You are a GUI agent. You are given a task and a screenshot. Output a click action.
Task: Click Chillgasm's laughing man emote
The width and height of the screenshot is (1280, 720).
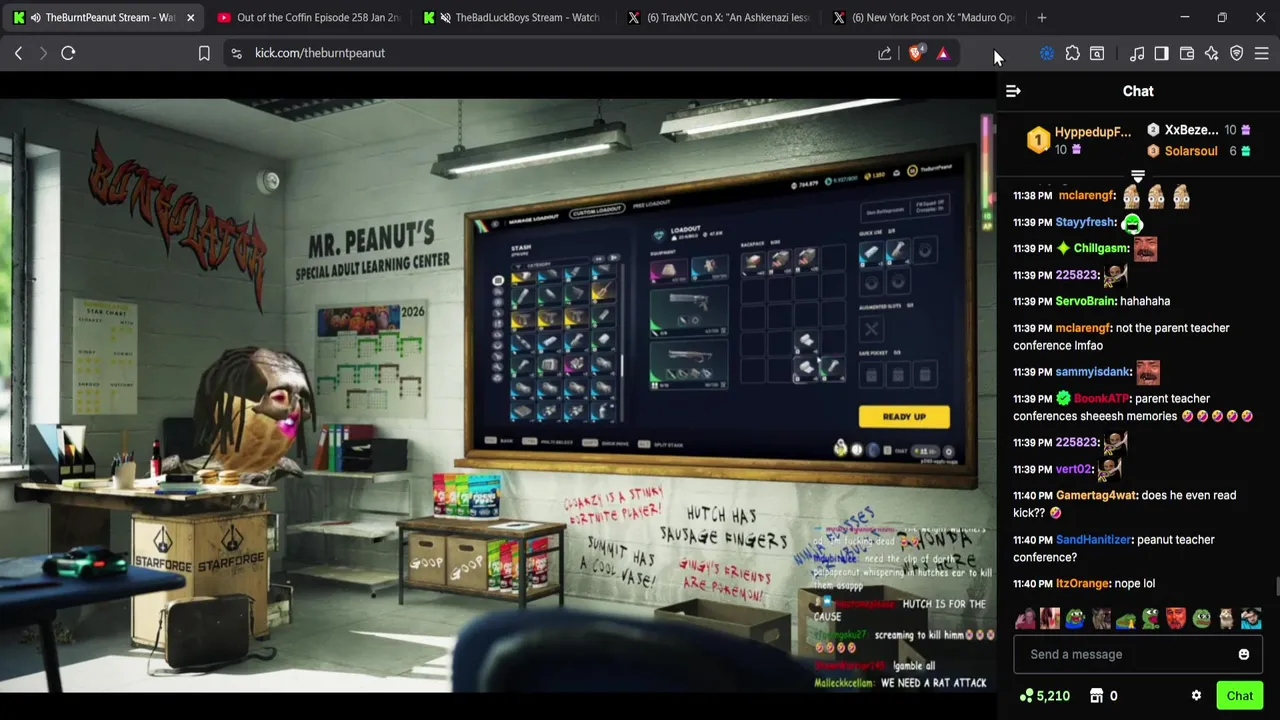1145,248
